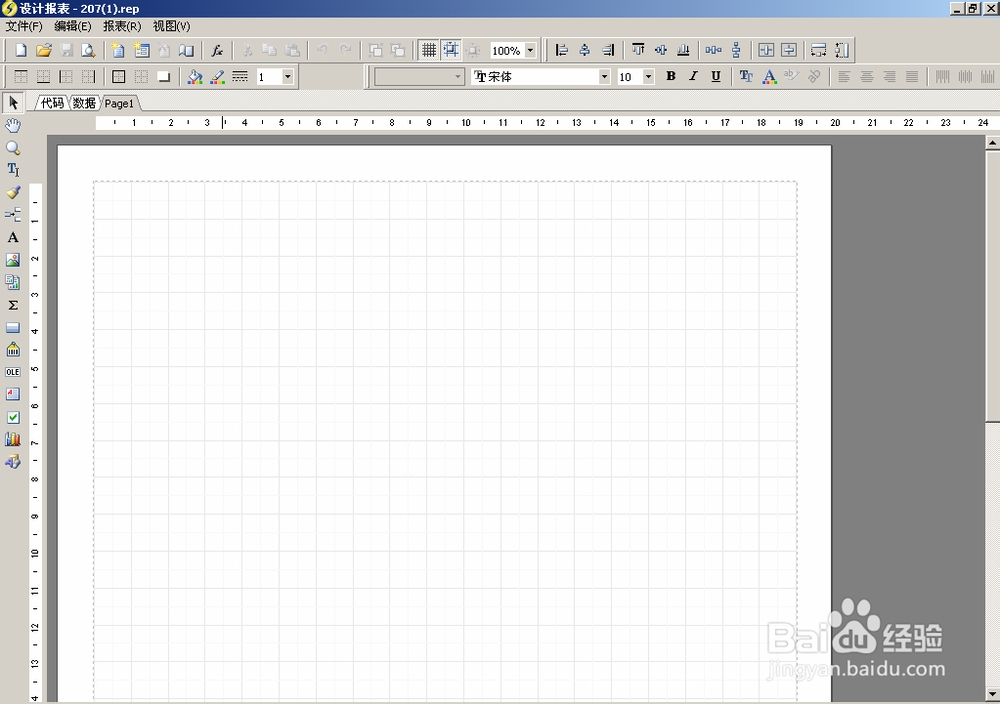Toggle underline text formatting
Viewport: 1000px width, 704px height.
click(x=716, y=77)
